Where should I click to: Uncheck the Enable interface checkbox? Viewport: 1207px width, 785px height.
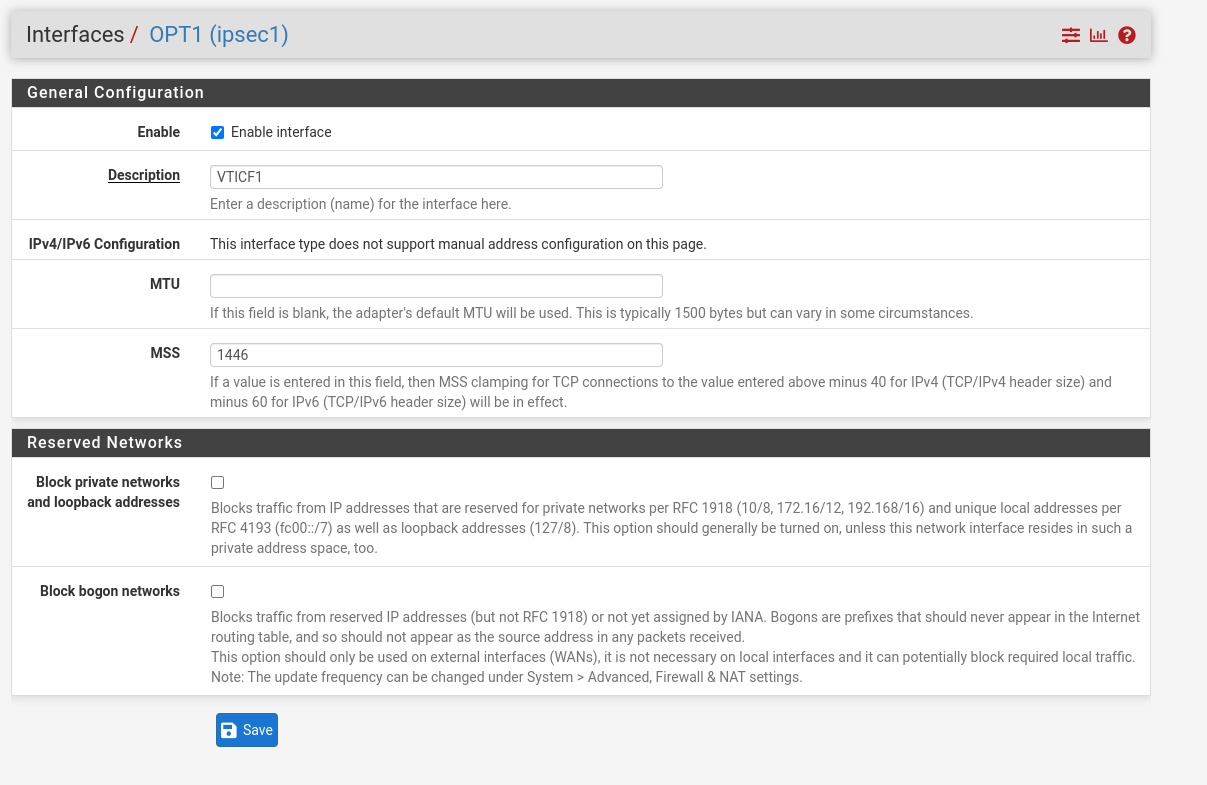pos(217,131)
